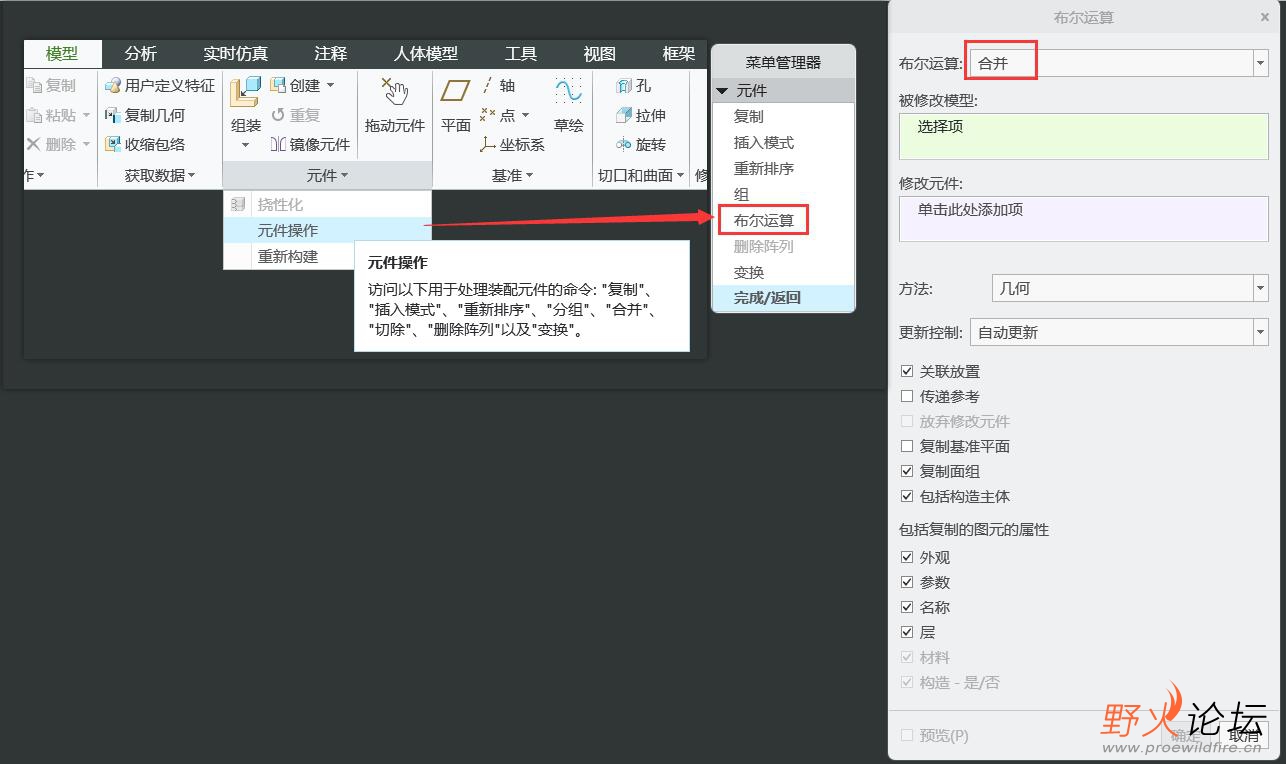Screen dimensions: 1286x764
Task: Select the 旋转 revolve tool
Action: pos(640,144)
